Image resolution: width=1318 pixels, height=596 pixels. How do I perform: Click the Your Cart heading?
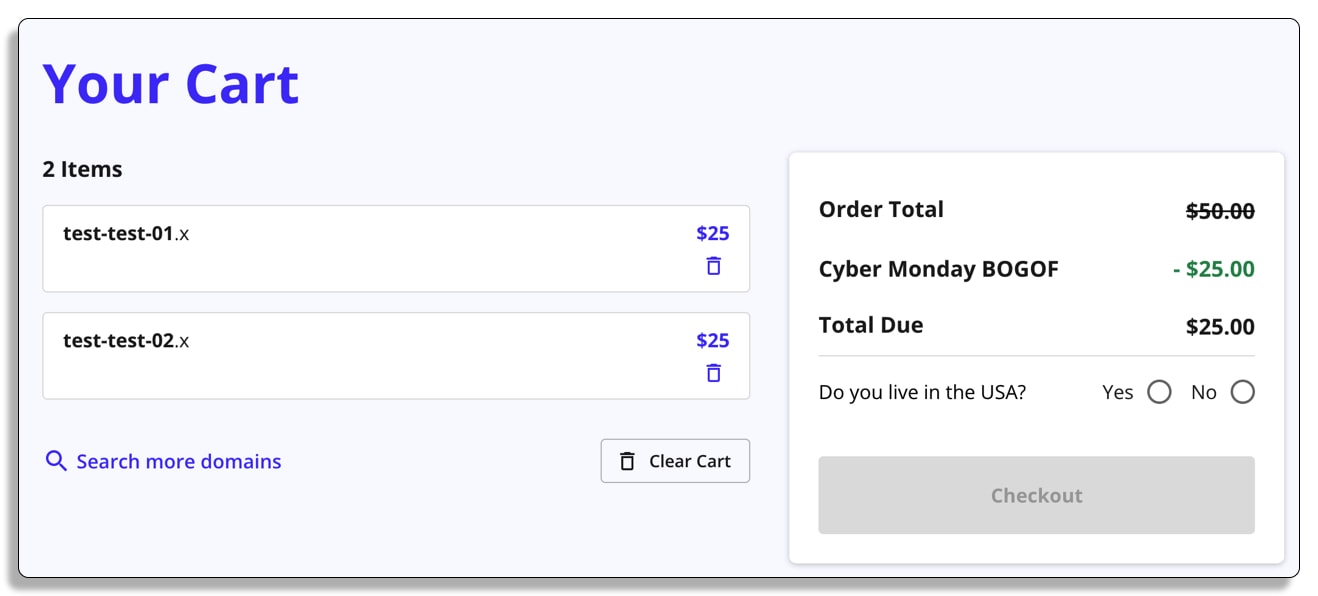coord(171,84)
